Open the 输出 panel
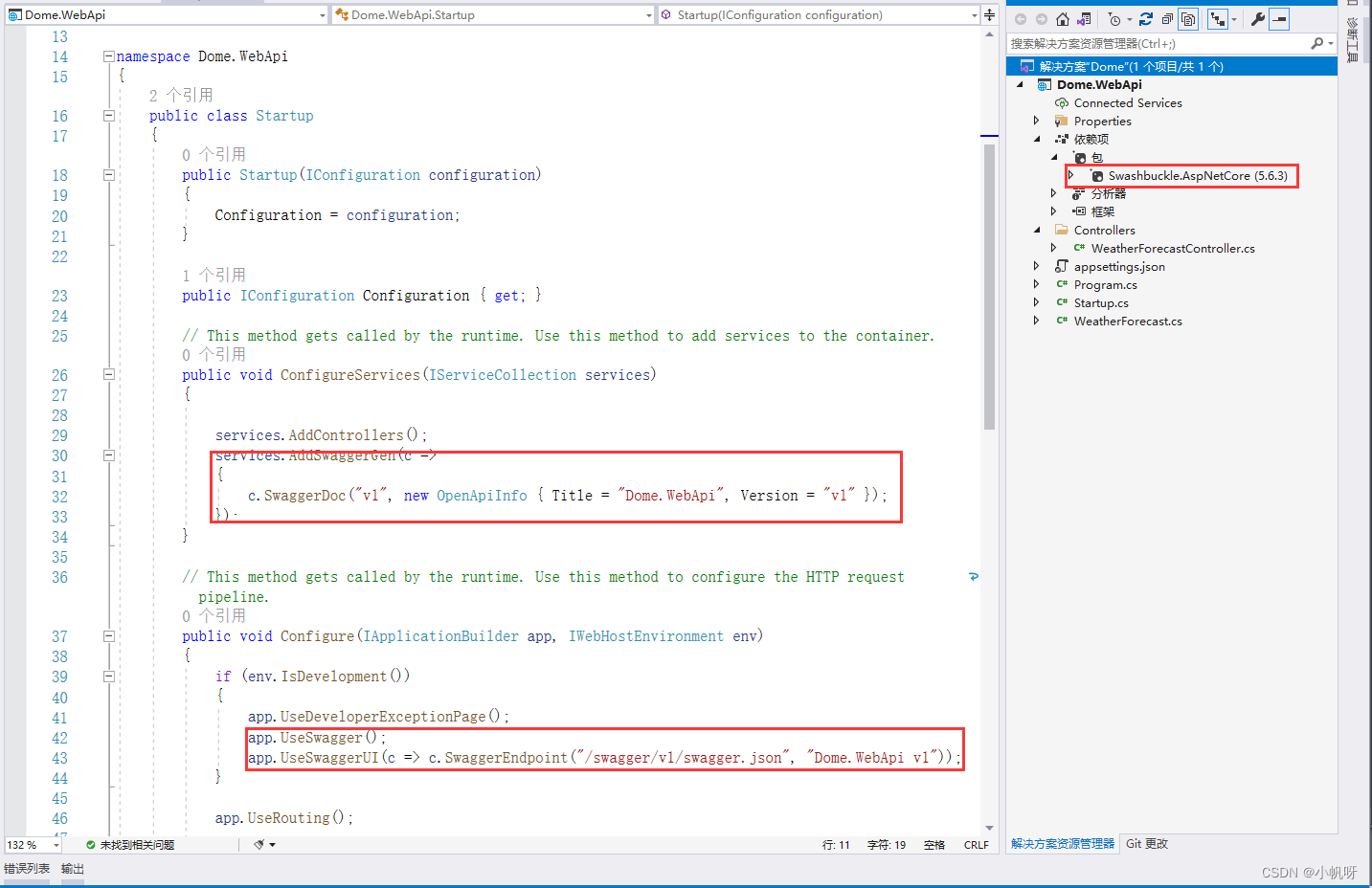Screen dimensions: 1372x888 (x=72, y=868)
